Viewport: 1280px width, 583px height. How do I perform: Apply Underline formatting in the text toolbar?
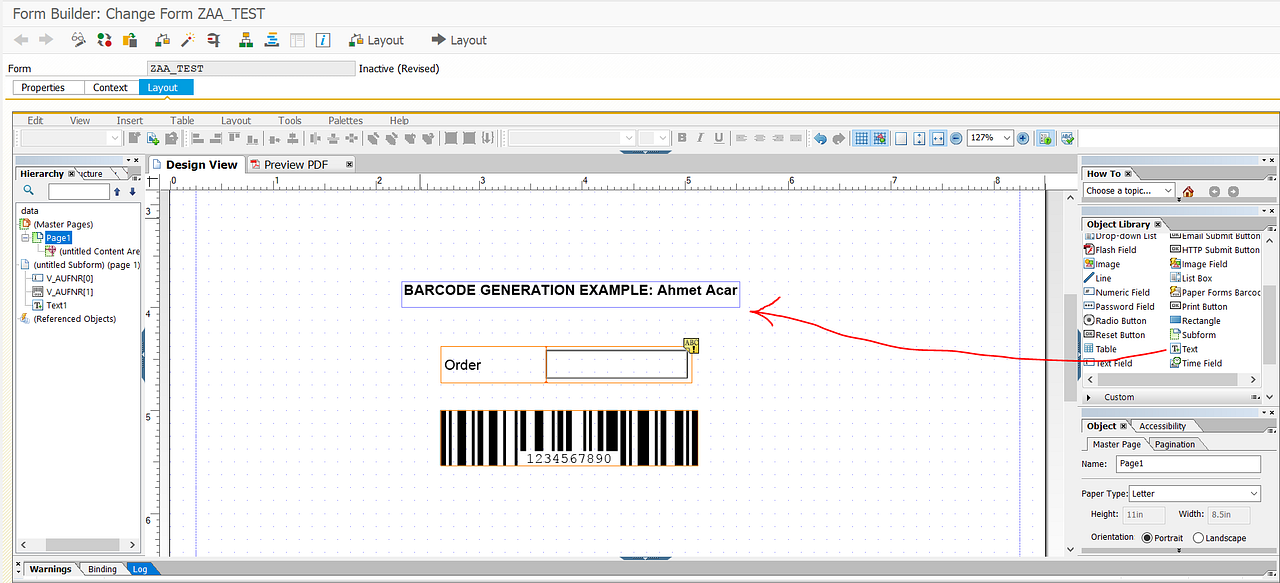718,137
